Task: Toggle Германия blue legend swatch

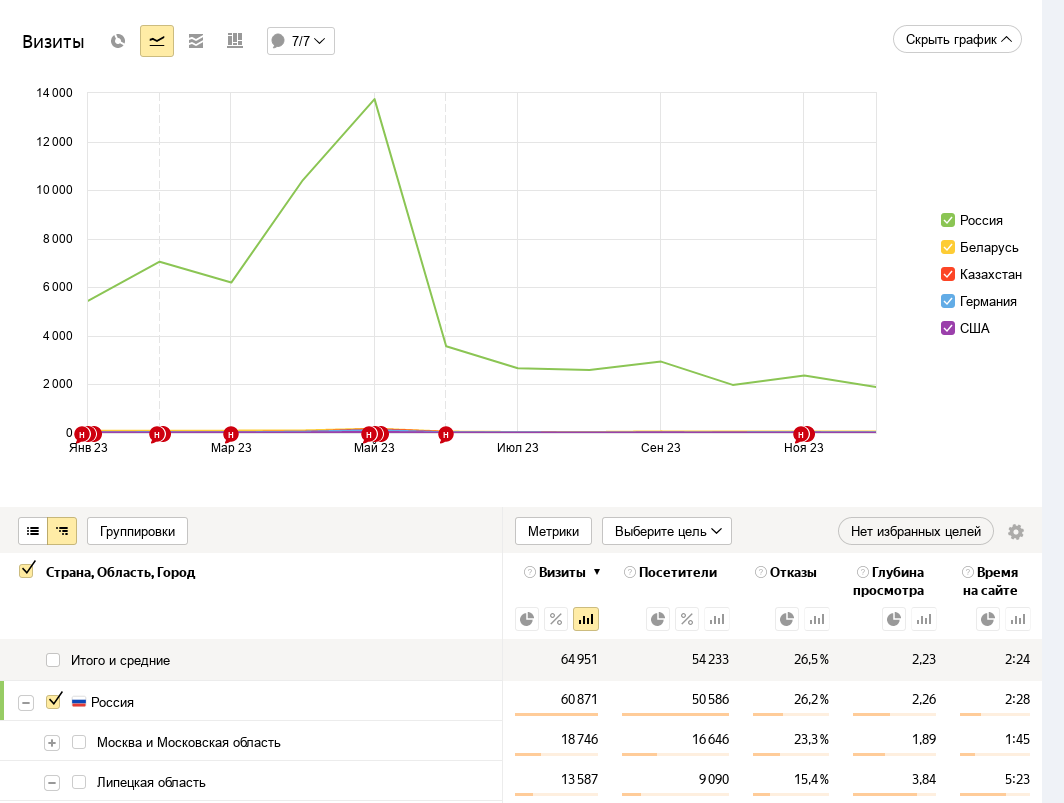Action: pyautogui.click(x=948, y=301)
